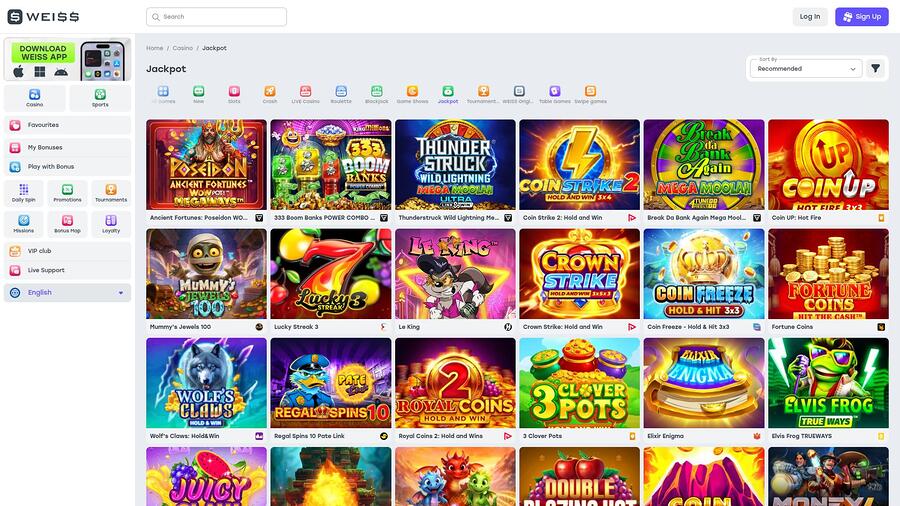Switch to the Casino sidebar tab
The image size is (900, 506).
[34, 98]
